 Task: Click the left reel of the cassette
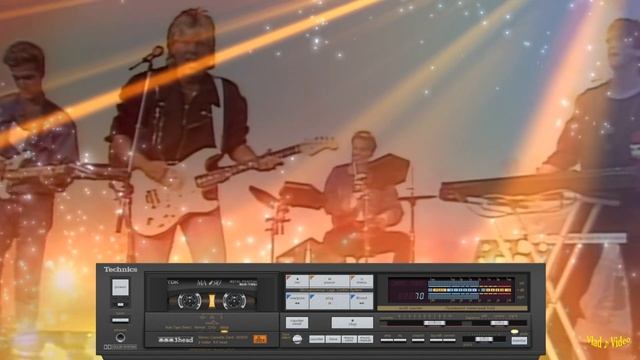tap(189, 301)
